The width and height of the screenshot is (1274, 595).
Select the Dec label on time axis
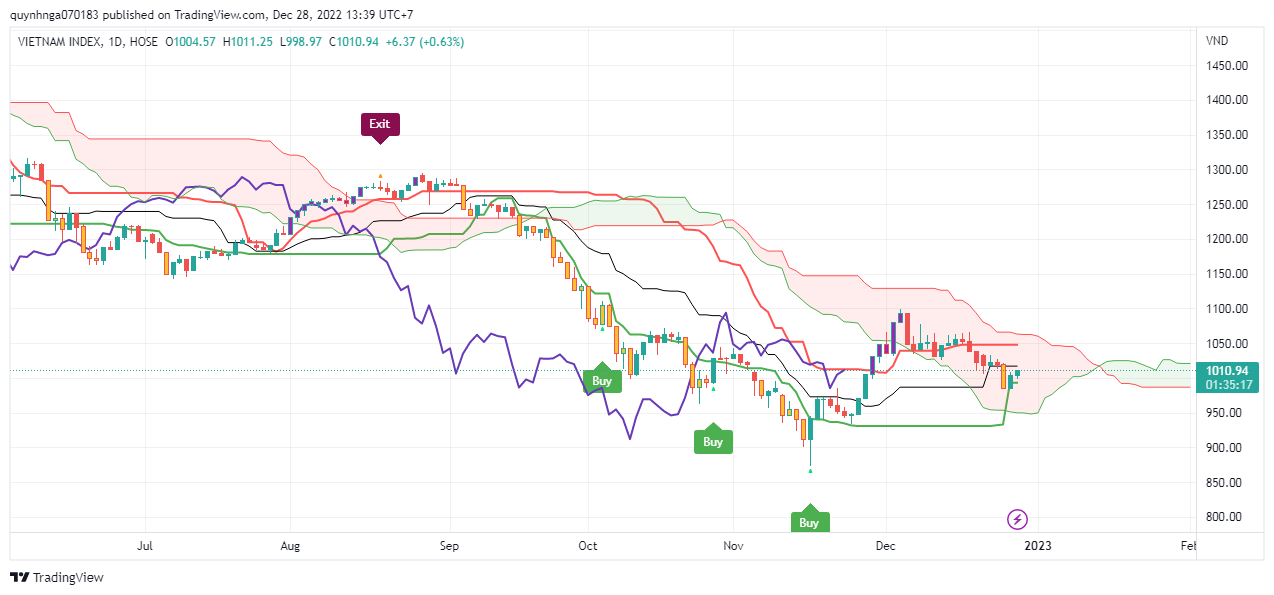coord(884,546)
